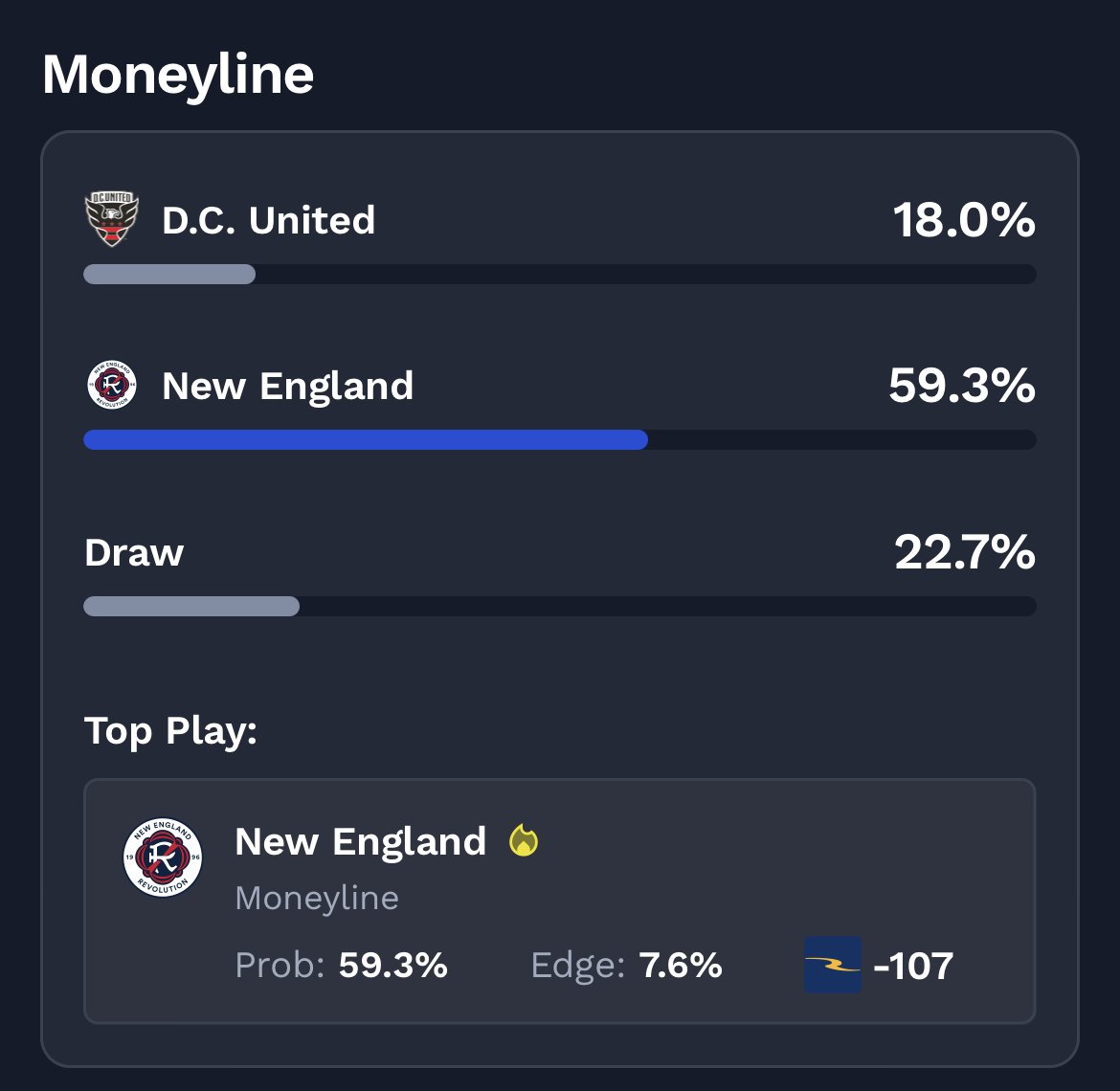The width and height of the screenshot is (1120, 1091).
Task: Click the 59.3% percentage at right
Action: click(x=961, y=386)
